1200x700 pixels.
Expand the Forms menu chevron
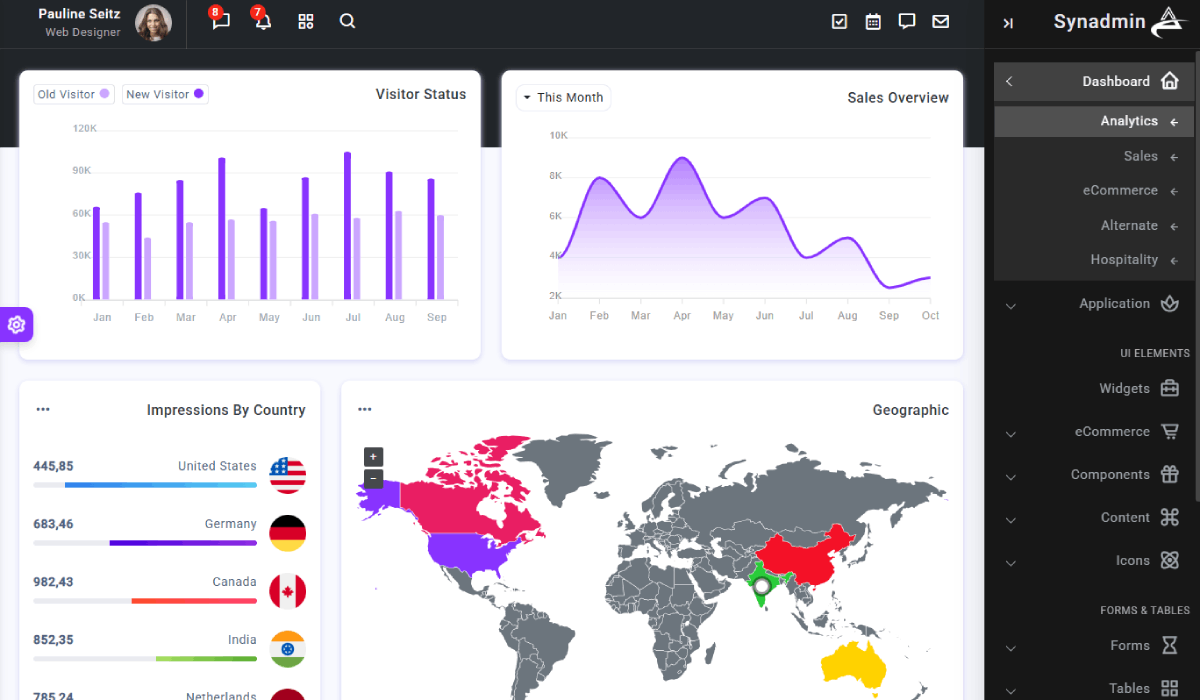[x=1010, y=648]
